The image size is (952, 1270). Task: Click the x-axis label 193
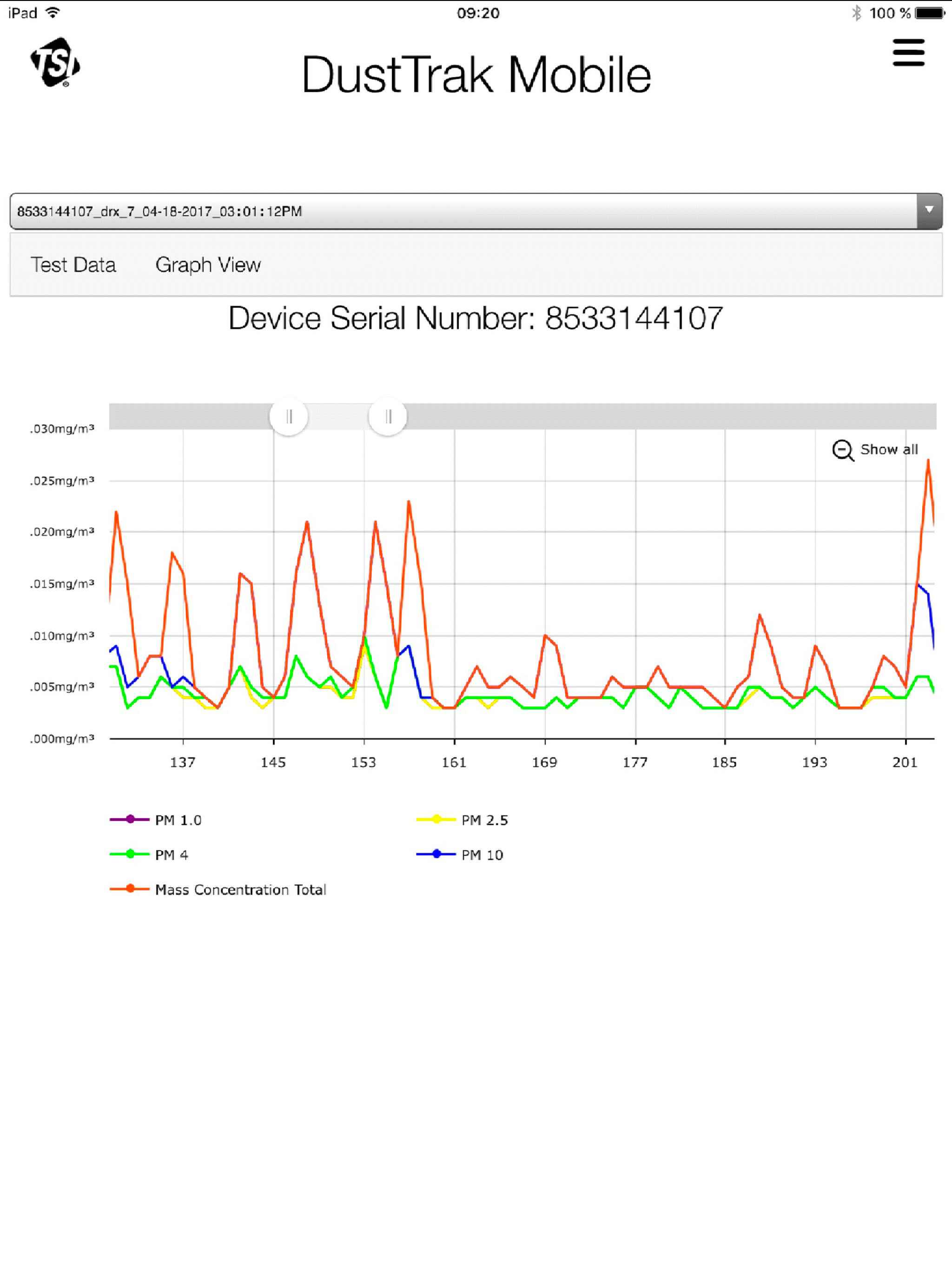pyautogui.click(x=815, y=762)
